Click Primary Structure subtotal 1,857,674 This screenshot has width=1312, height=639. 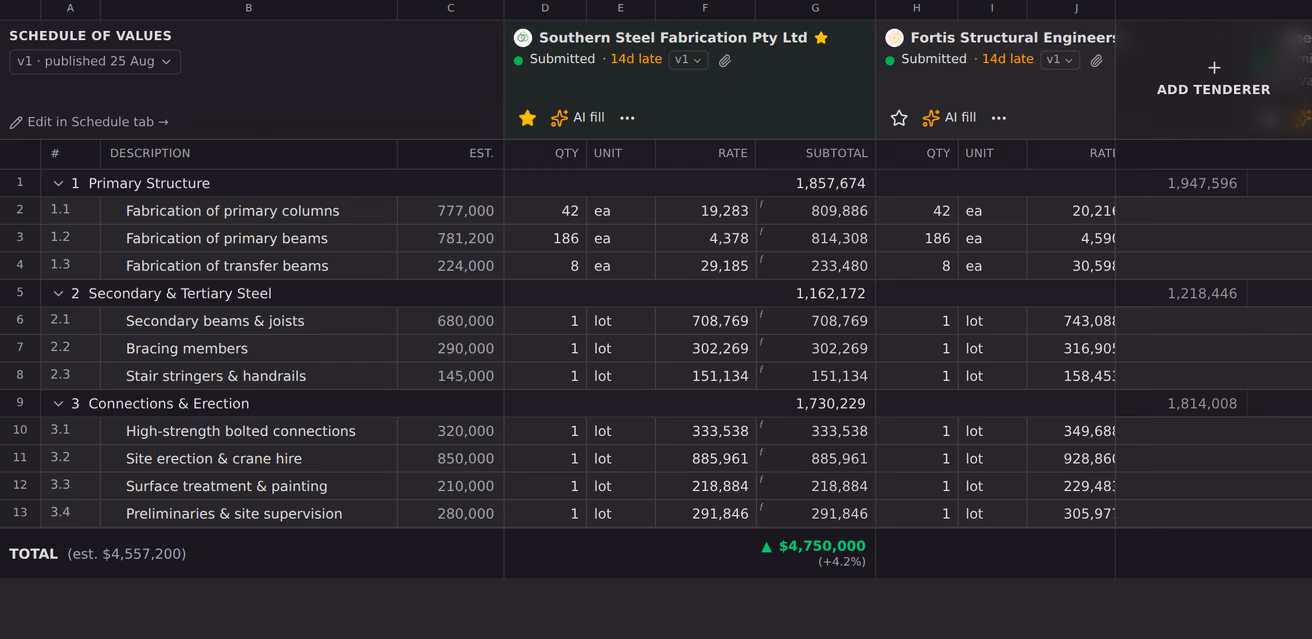pos(831,184)
